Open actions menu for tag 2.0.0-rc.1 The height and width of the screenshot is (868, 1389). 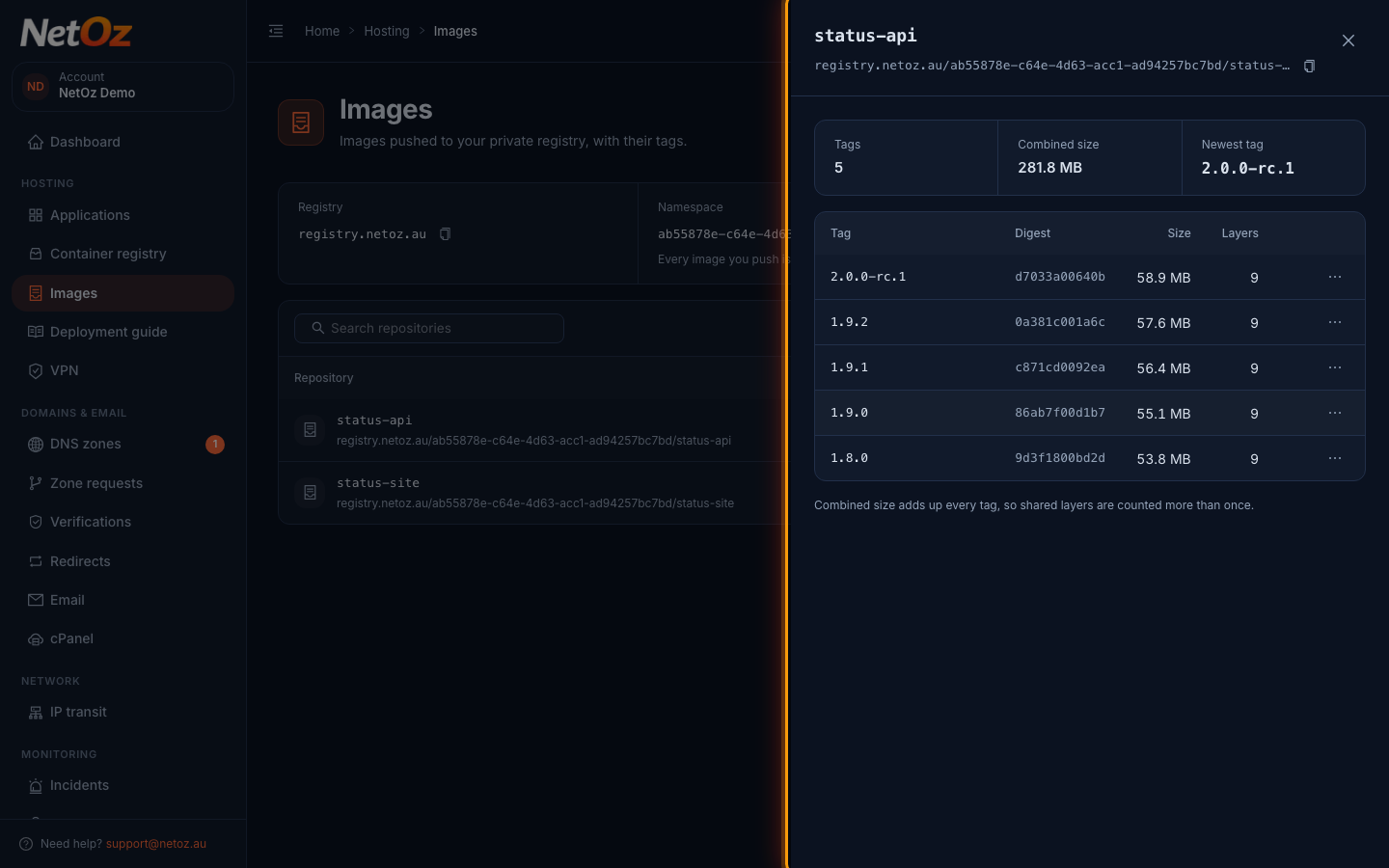pyautogui.click(x=1335, y=277)
